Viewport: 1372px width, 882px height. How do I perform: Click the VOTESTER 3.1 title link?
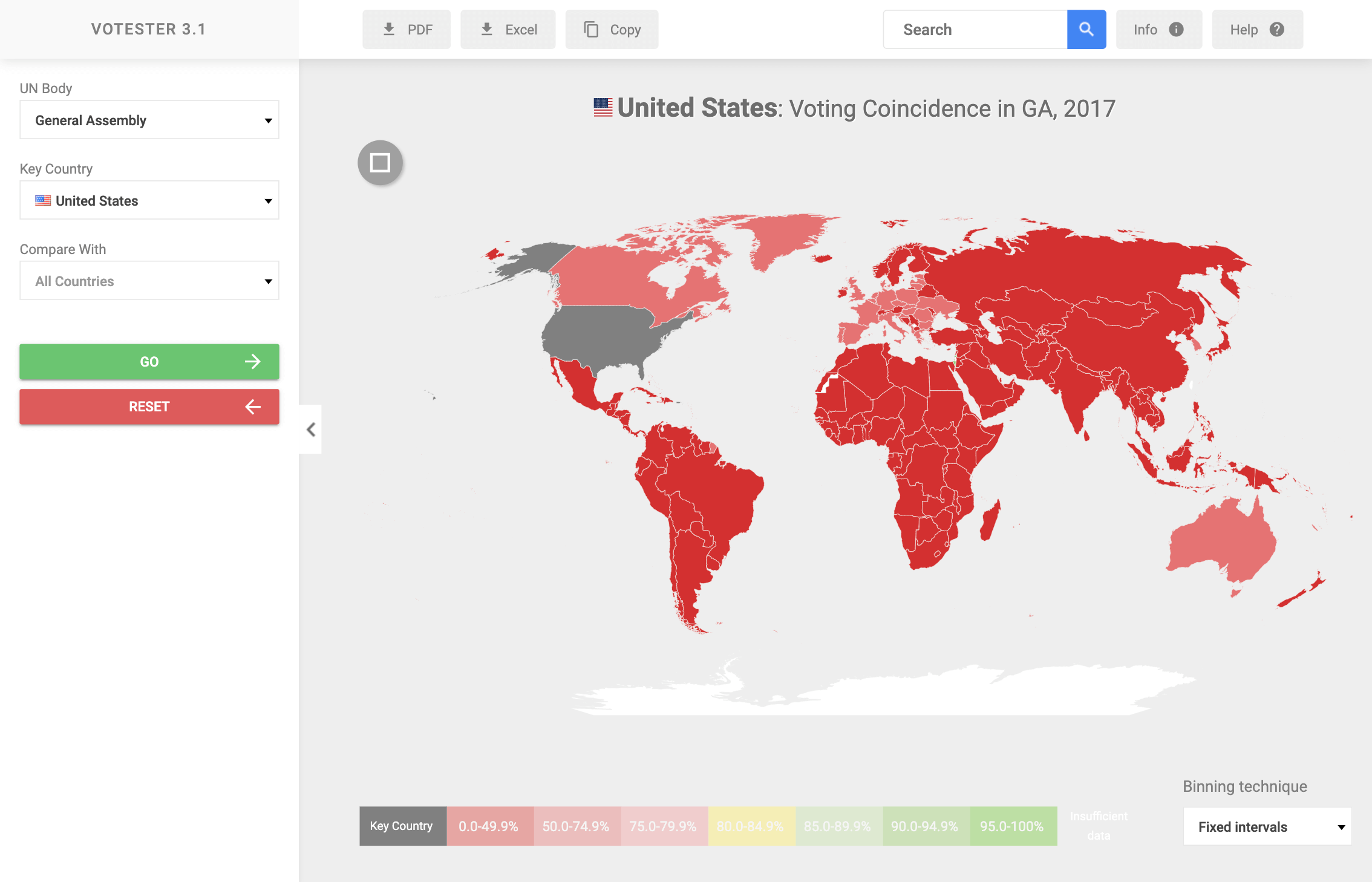coord(149,29)
